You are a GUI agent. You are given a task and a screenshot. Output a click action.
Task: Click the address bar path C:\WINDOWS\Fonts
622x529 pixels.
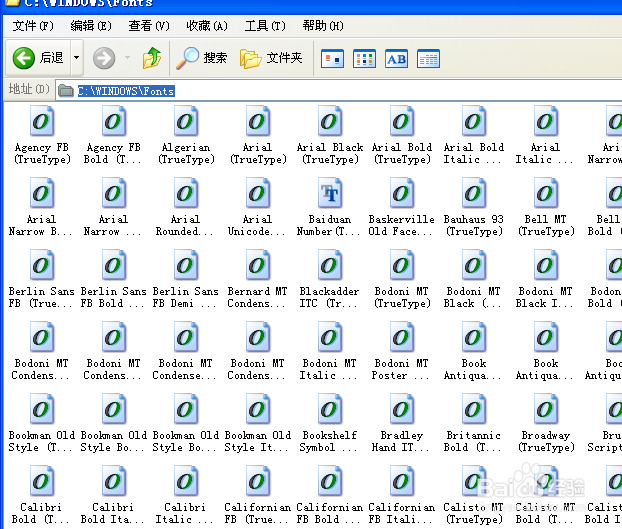click(x=126, y=91)
